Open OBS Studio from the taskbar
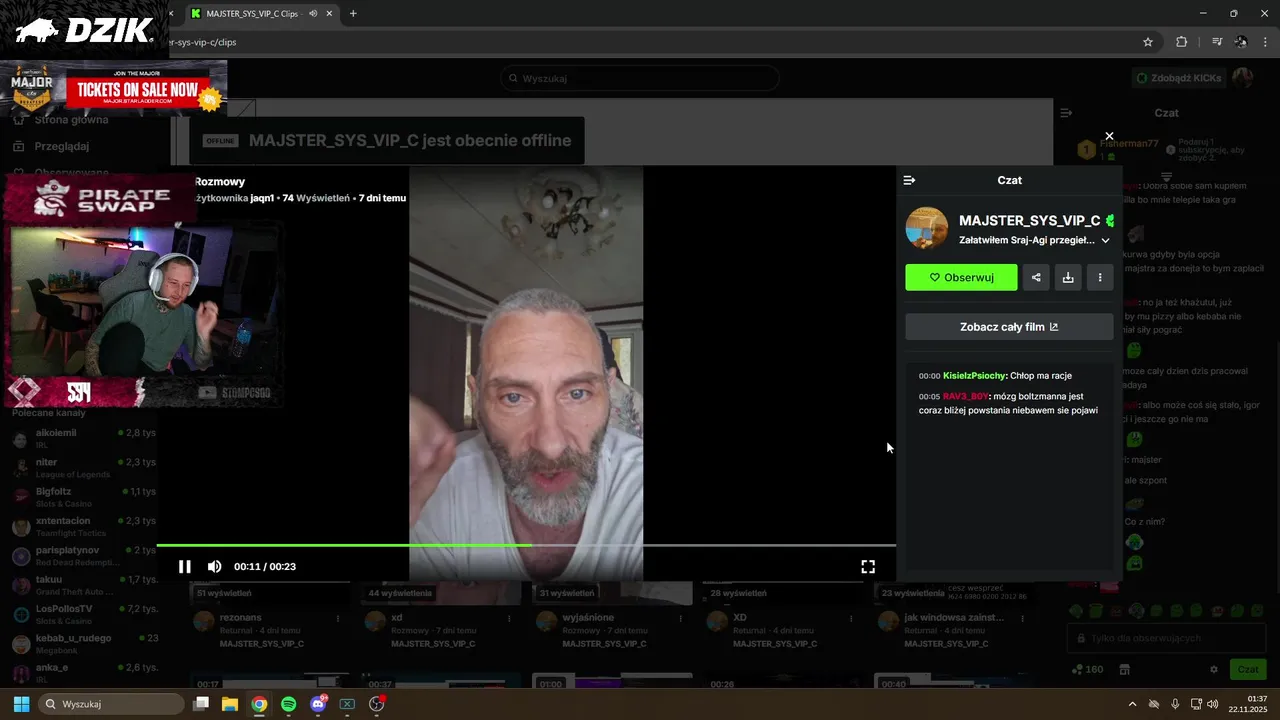 coord(377,704)
